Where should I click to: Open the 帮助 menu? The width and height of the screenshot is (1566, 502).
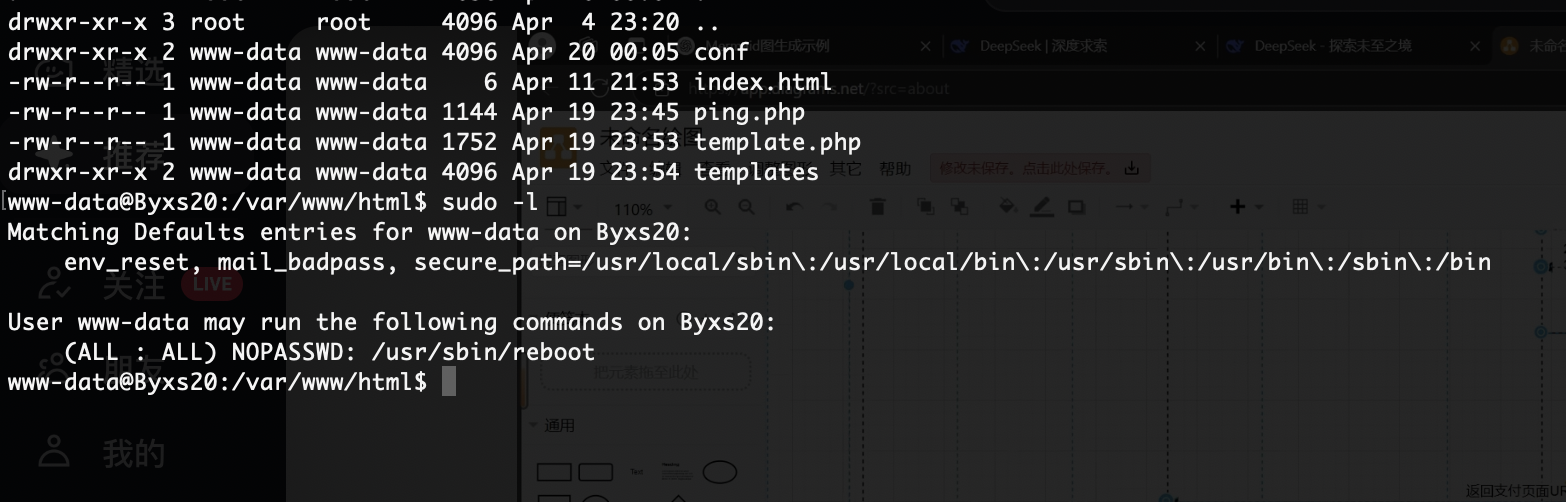[x=895, y=169]
